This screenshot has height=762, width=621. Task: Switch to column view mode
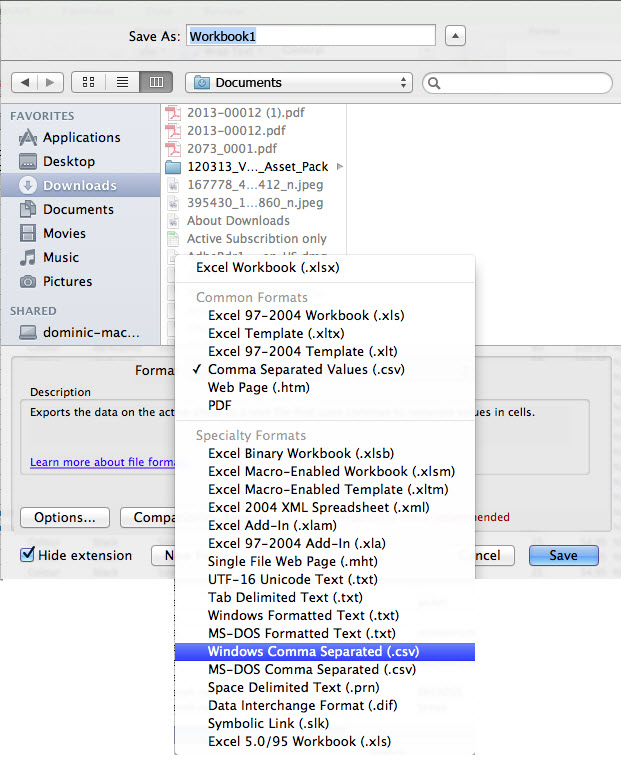point(156,83)
